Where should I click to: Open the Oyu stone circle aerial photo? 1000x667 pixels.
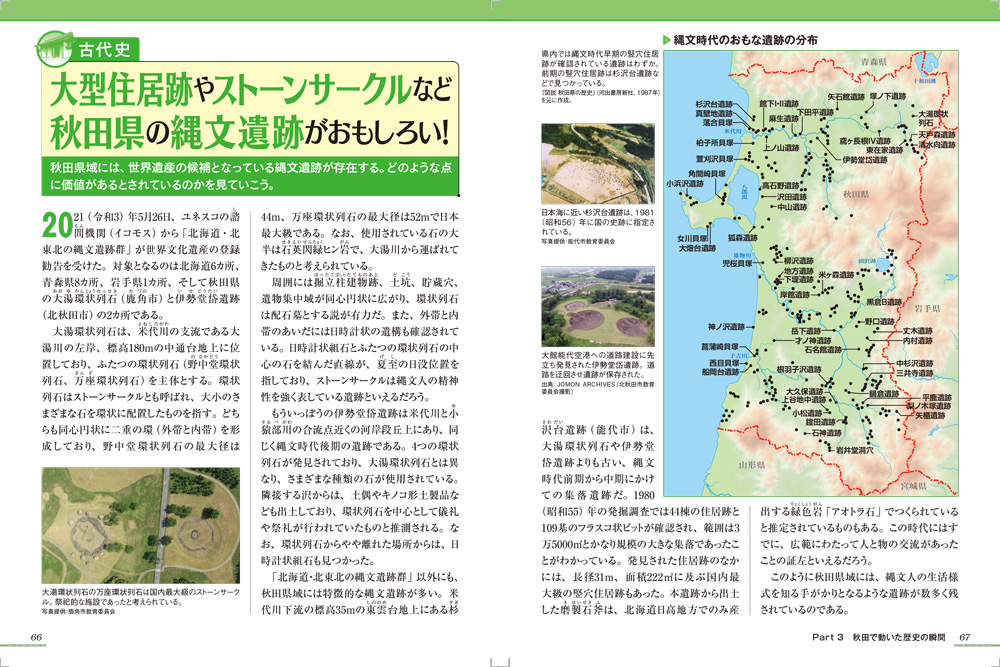(141, 525)
